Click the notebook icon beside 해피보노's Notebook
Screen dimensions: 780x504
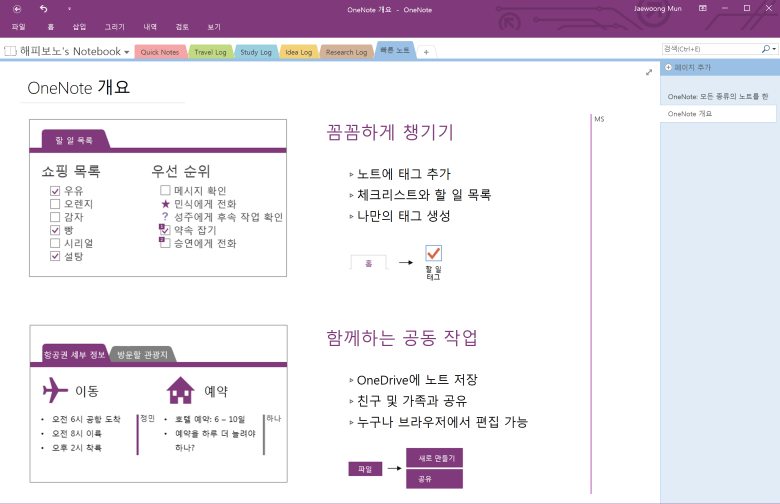pyautogui.click(x=10, y=51)
